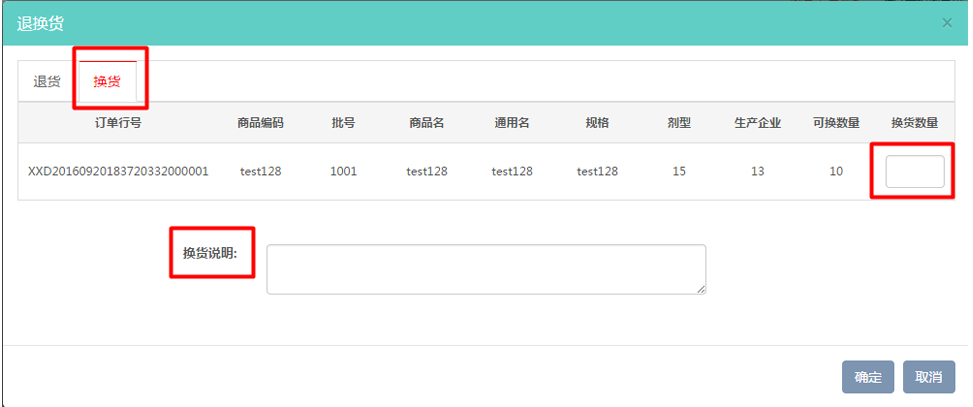Screen dimensions: 973x407
Task: Click the 通用名 column header
Action: [x=512, y=123]
